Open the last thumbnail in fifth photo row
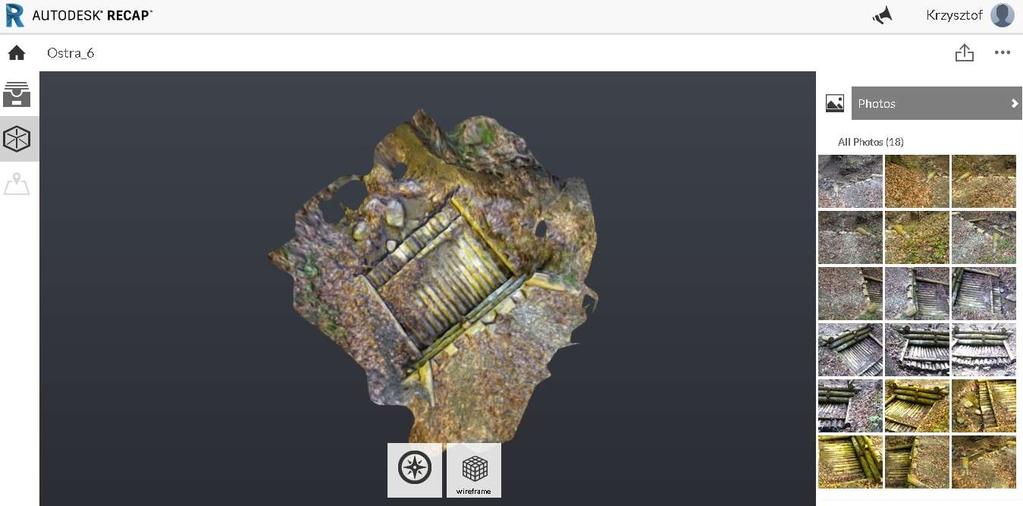Image resolution: width=1023 pixels, height=506 pixels. 983,406
